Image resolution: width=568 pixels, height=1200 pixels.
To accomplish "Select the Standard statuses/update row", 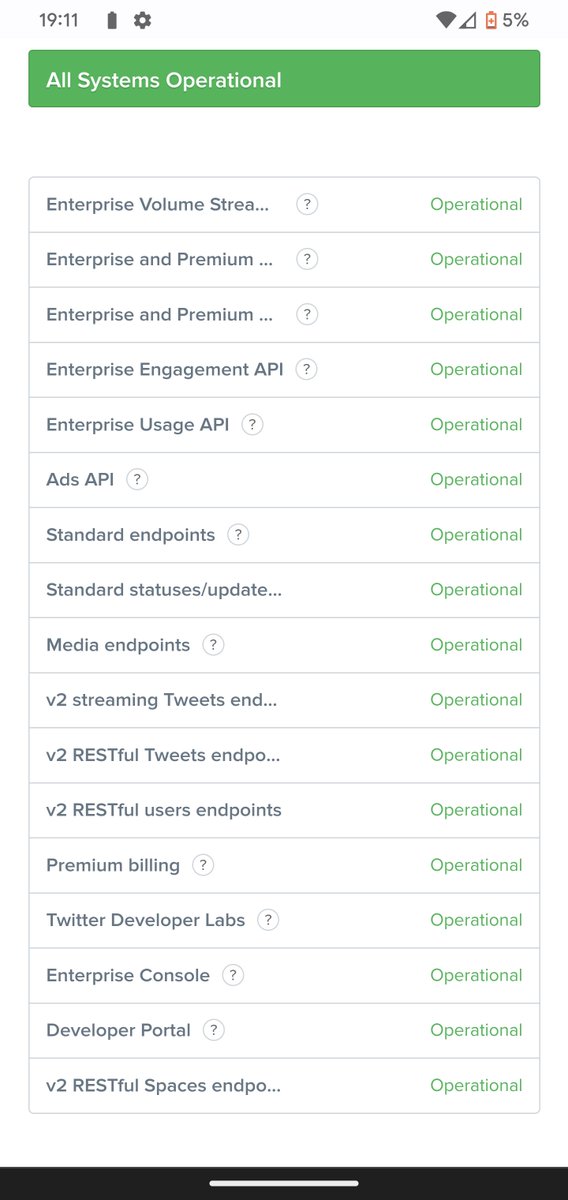I will click(x=284, y=590).
